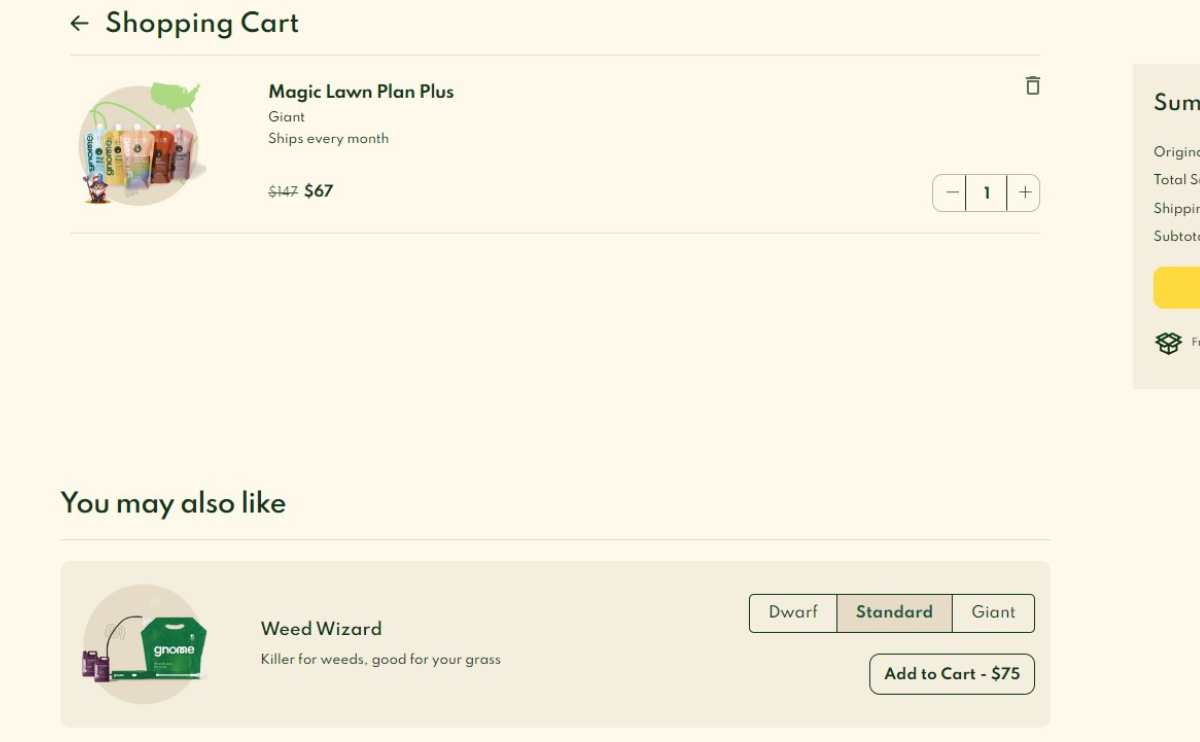Screen dimensions: 1200x742
Task: Open the Weed Wizard product name
Action: point(321,629)
